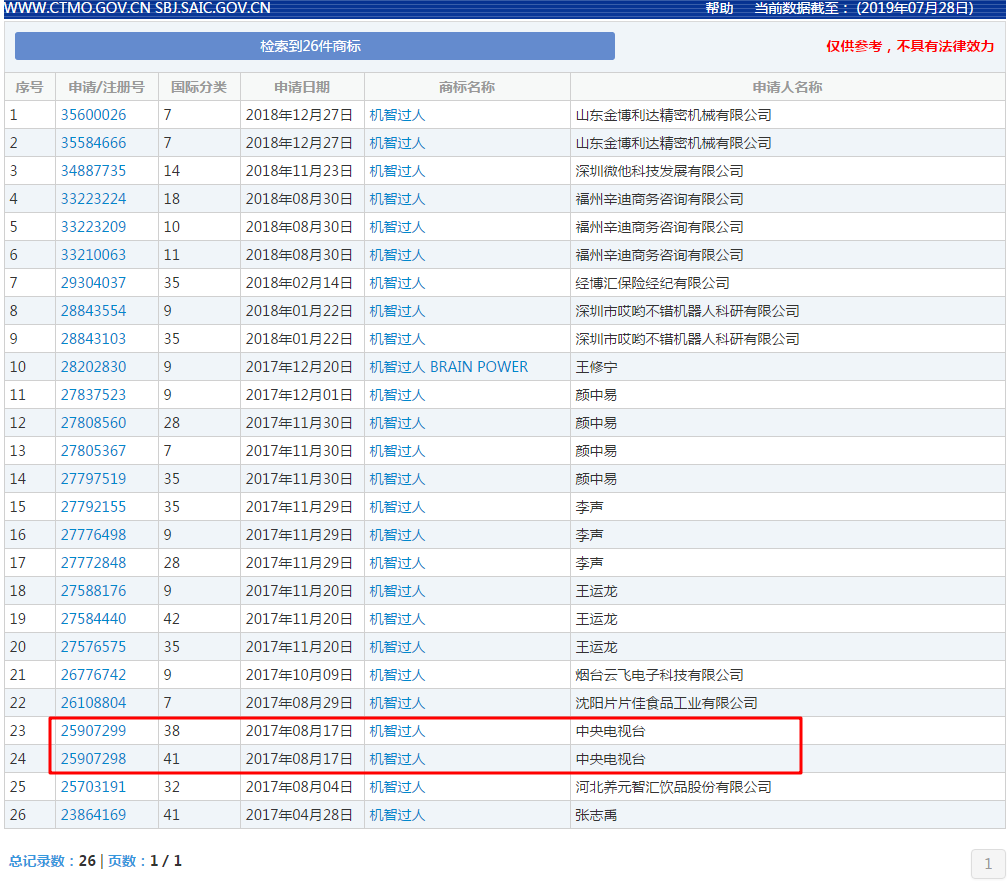Click the 机智过人 trademark in row 1

(397, 115)
